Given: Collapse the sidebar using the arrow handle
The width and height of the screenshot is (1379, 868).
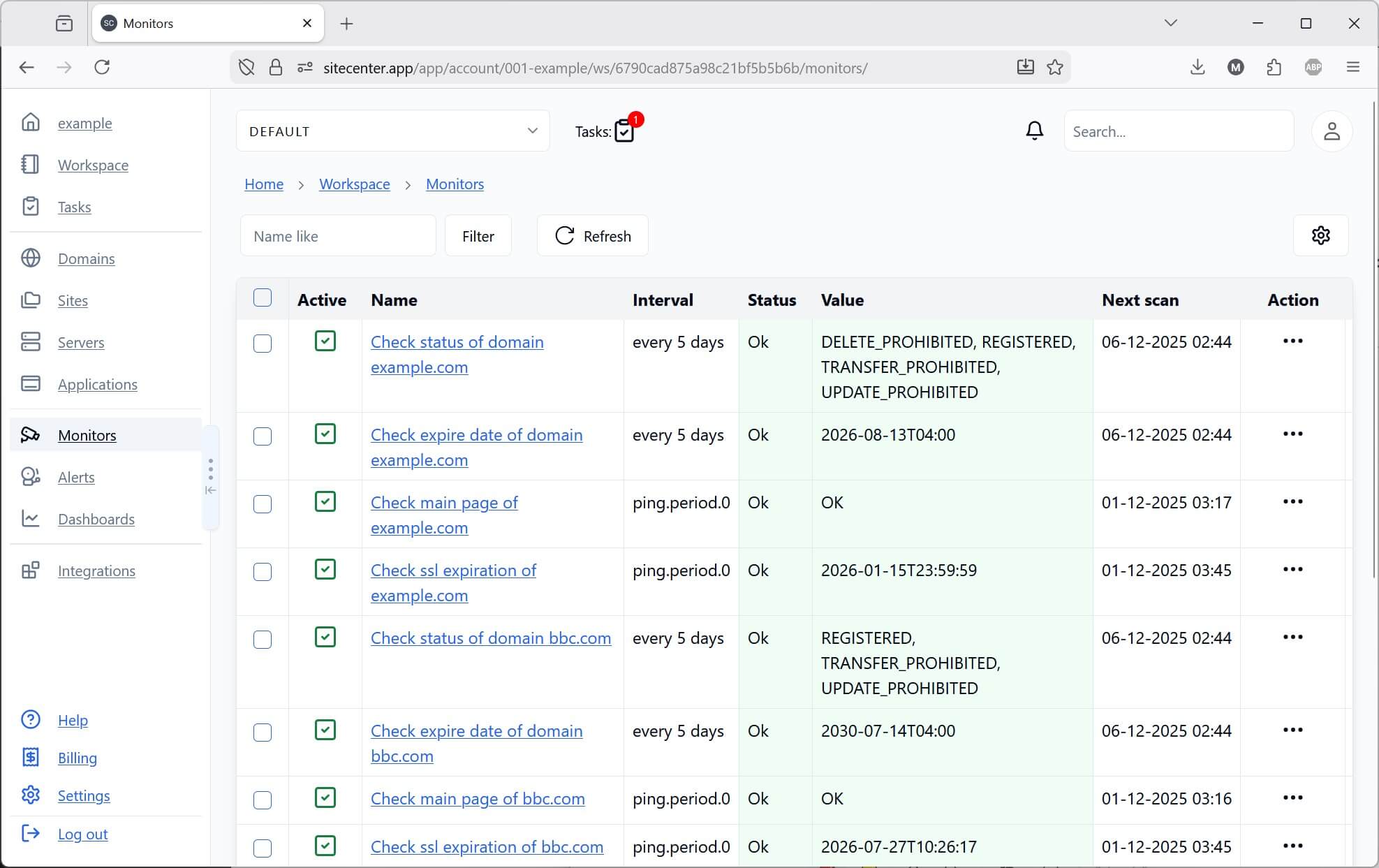Looking at the screenshot, I should pyautogui.click(x=210, y=490).
